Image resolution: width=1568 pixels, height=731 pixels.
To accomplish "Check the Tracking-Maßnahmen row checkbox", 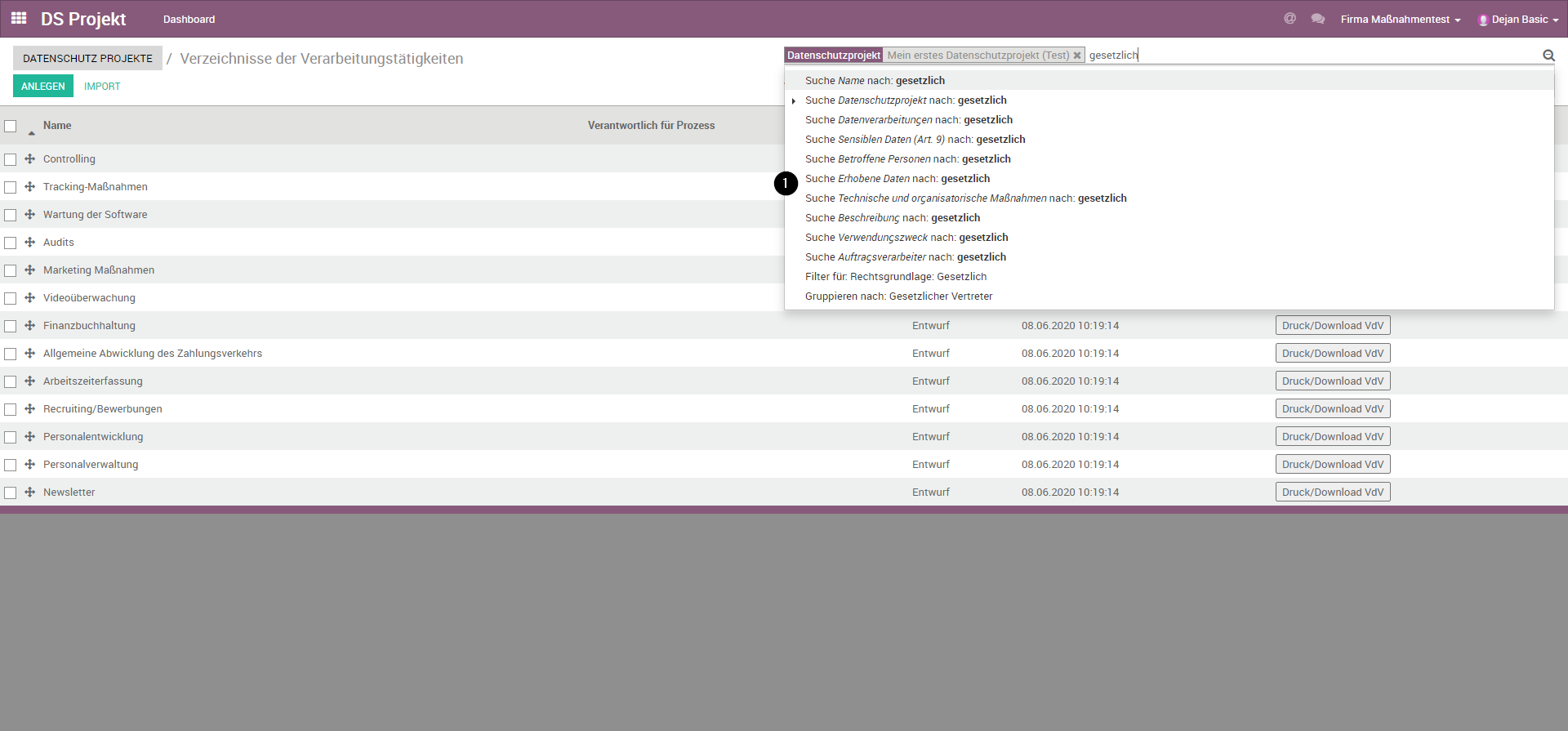I will (x=11, y=187).
